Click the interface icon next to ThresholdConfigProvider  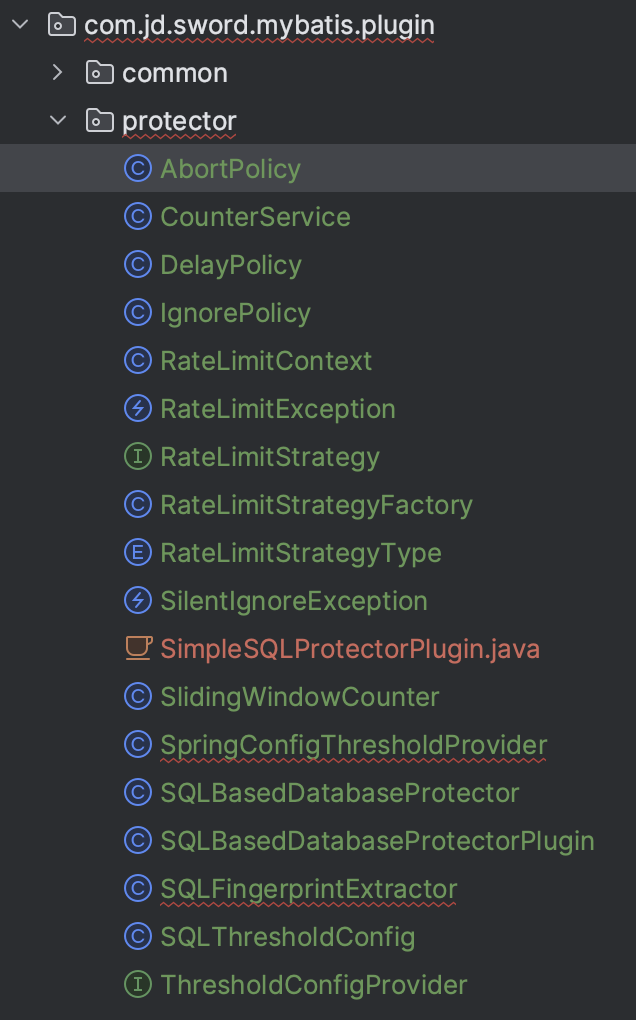(137, 985)
